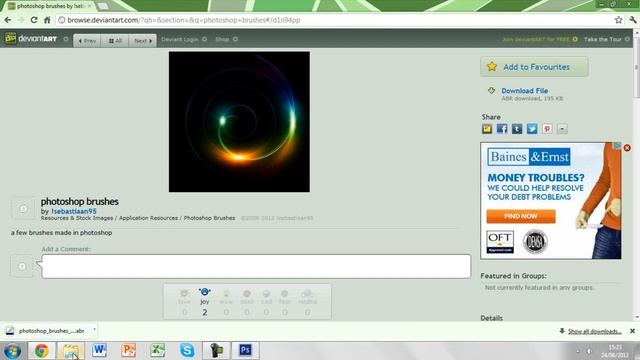Close the downloads bar

(632, 331)
